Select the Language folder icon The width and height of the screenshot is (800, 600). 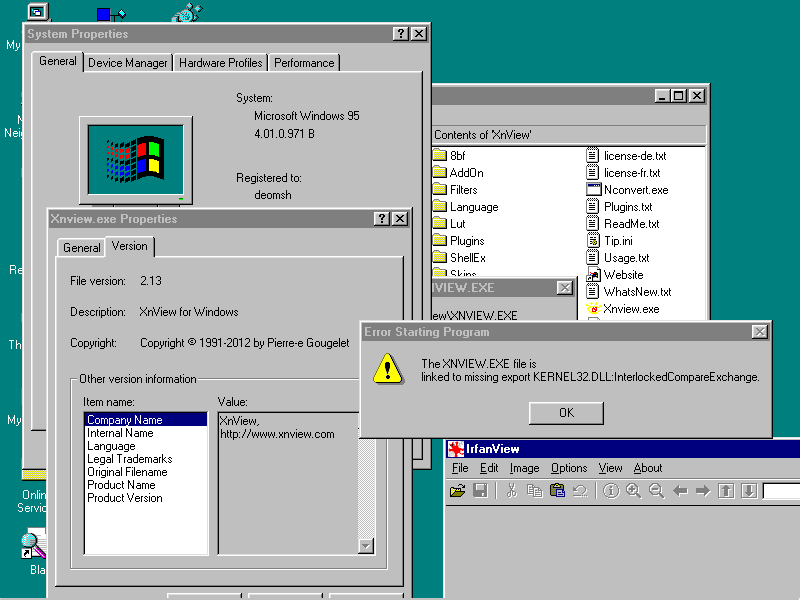440,207
